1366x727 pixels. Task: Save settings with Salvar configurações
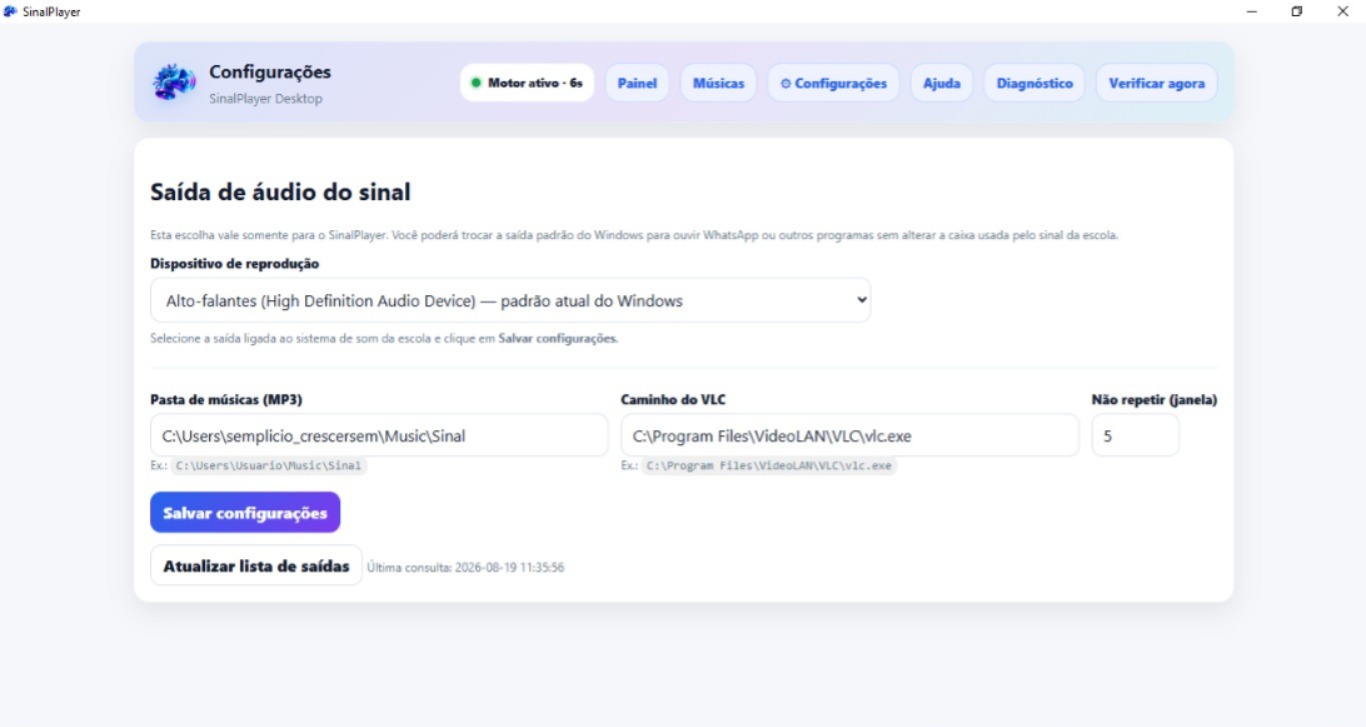[245, 512]
